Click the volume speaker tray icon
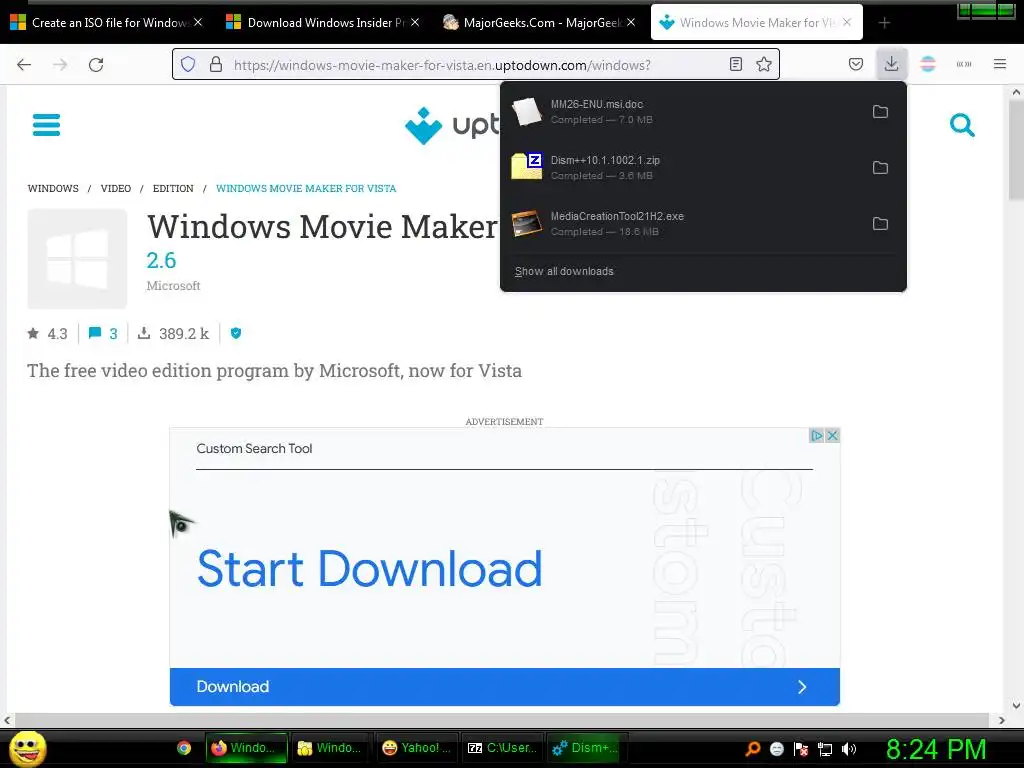 (848, 749)
